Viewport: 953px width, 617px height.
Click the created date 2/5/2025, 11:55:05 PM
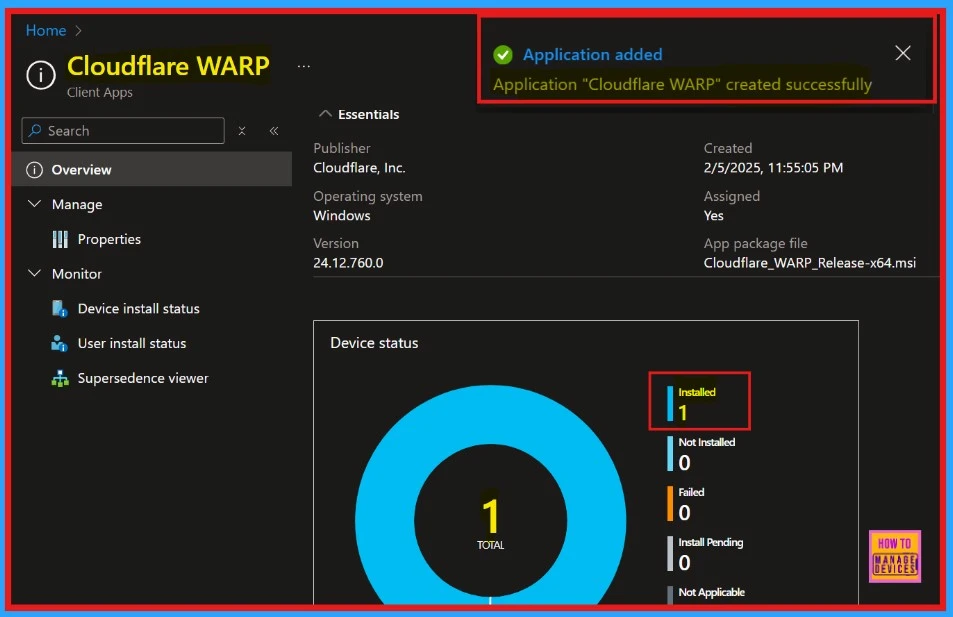pos(773,168)
